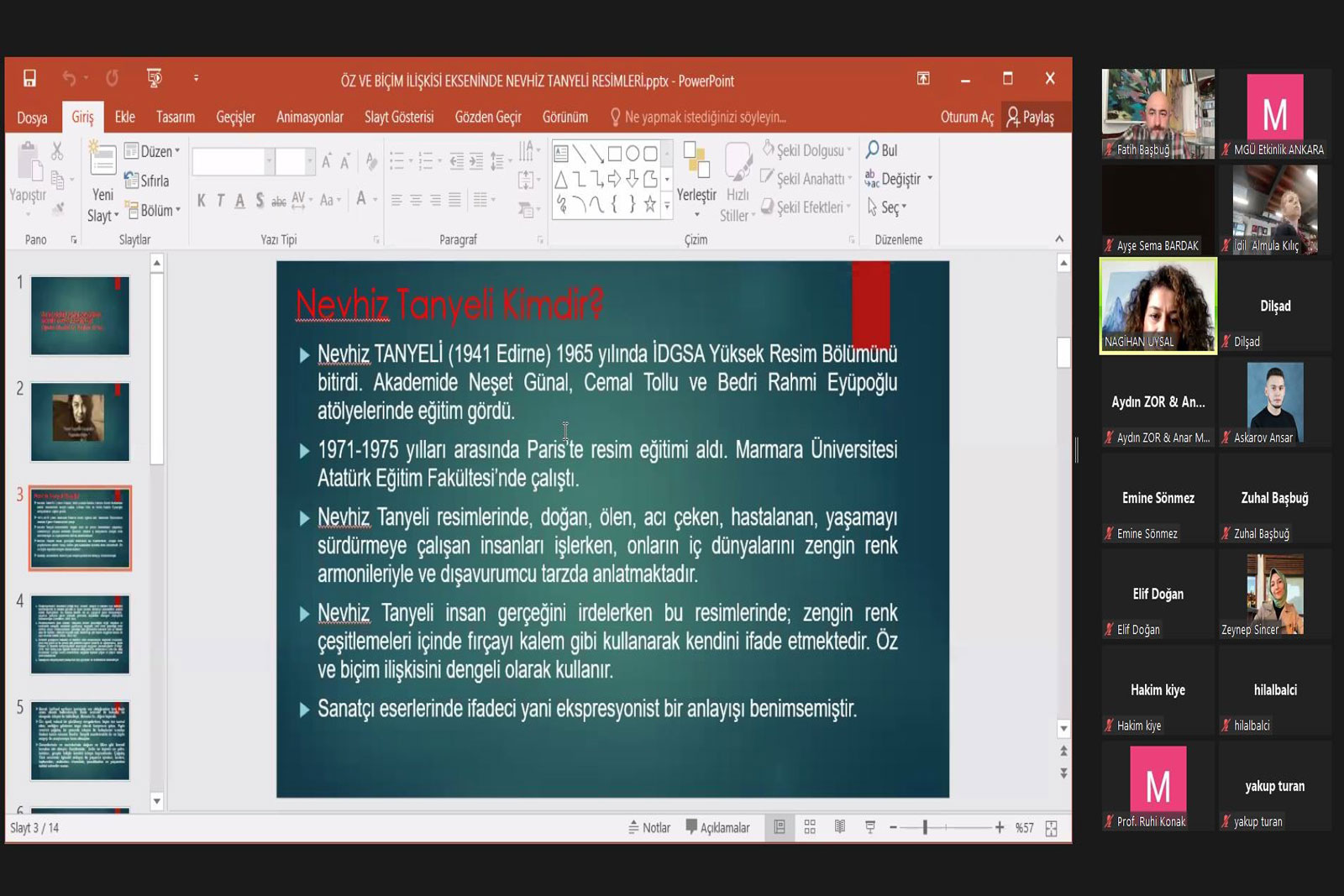
Task: Expand the Seç selection dropdown
Action: (x=888, y=207)
